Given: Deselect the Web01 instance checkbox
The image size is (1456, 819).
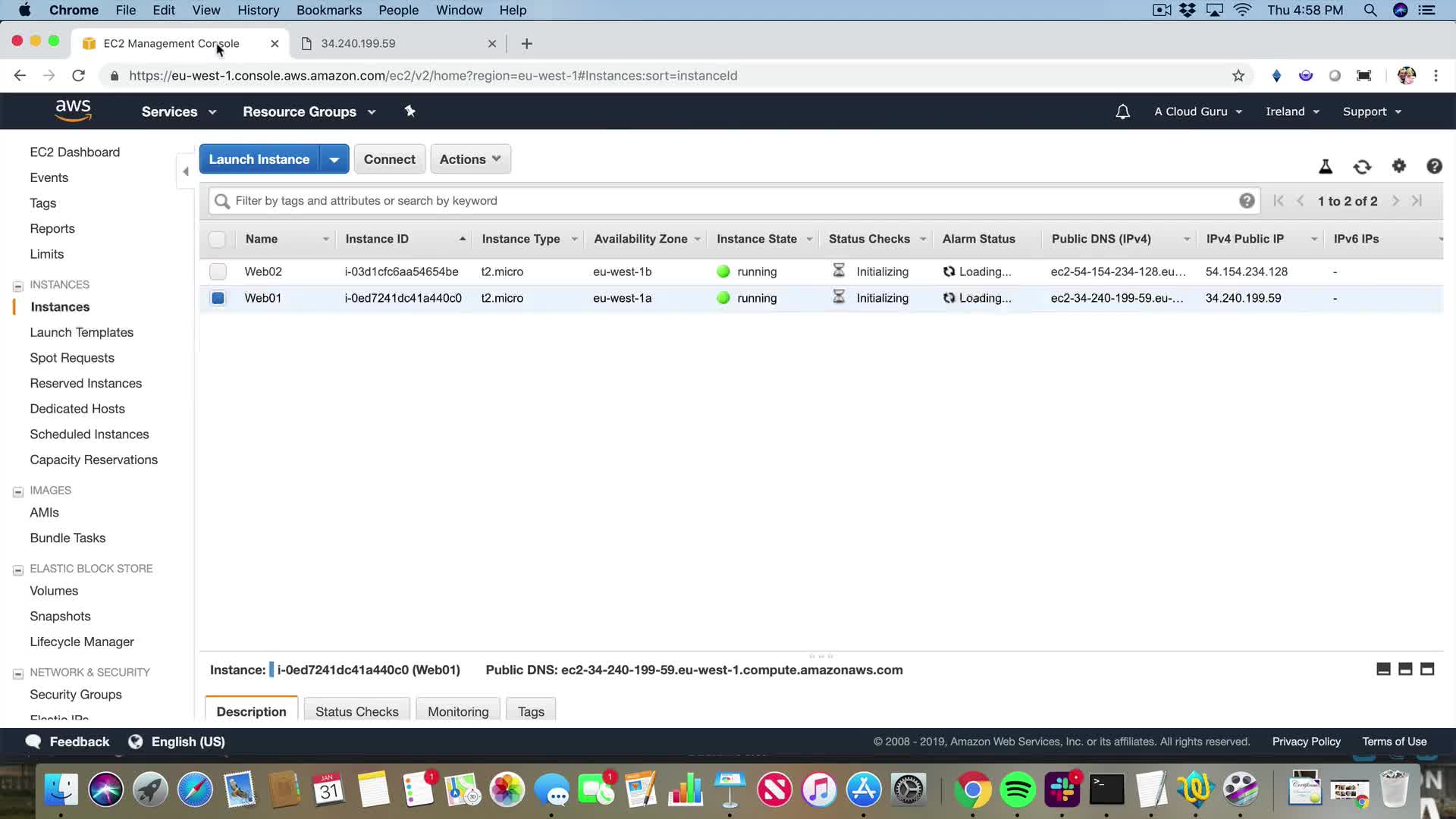Looking at the screenshot, I should pos(218,298).
